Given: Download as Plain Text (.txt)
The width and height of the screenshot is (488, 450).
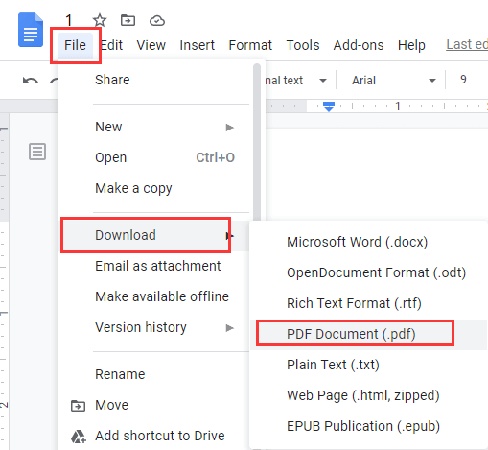Looking at the screenshot, I should point(368,365).
